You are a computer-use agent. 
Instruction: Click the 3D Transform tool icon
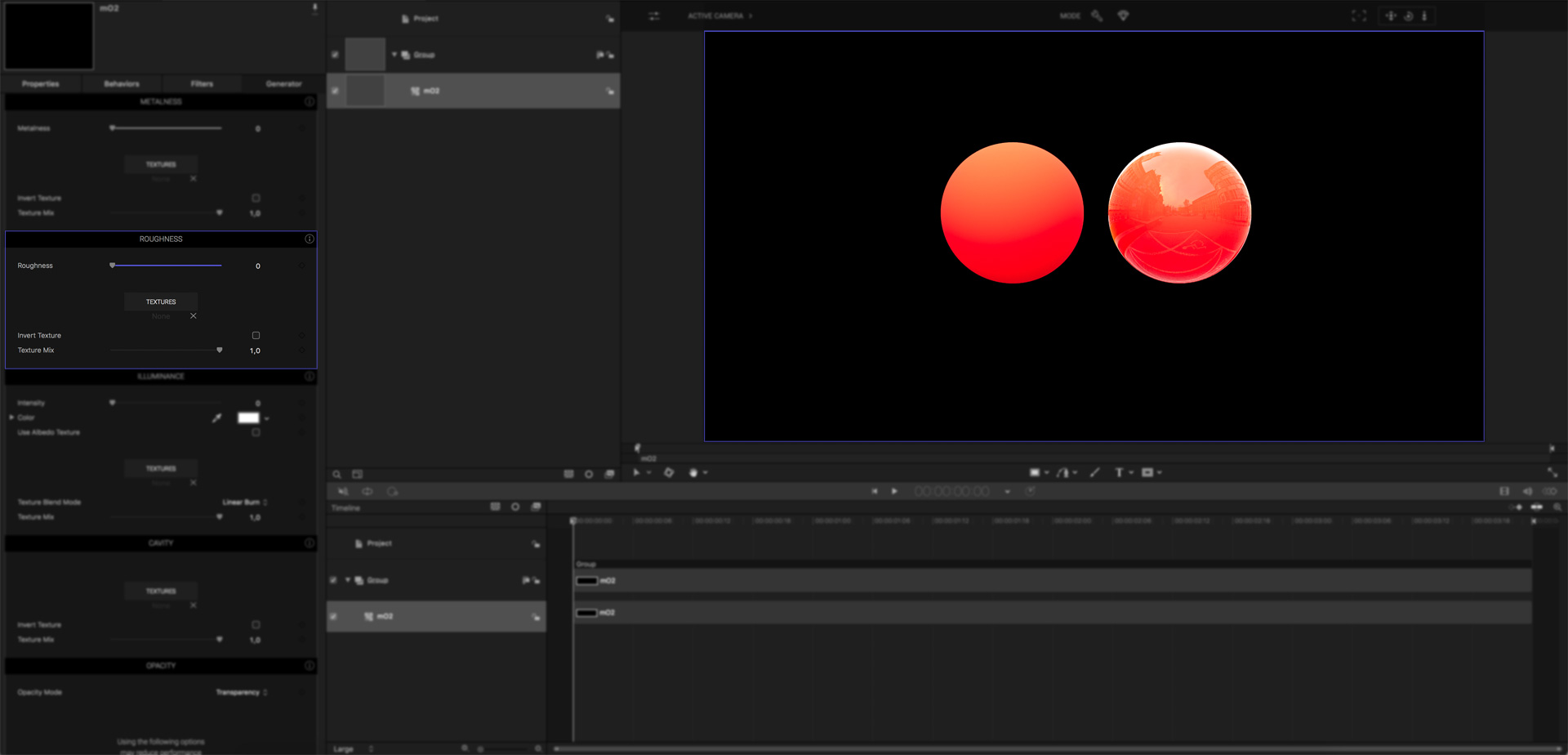point(669,472)
